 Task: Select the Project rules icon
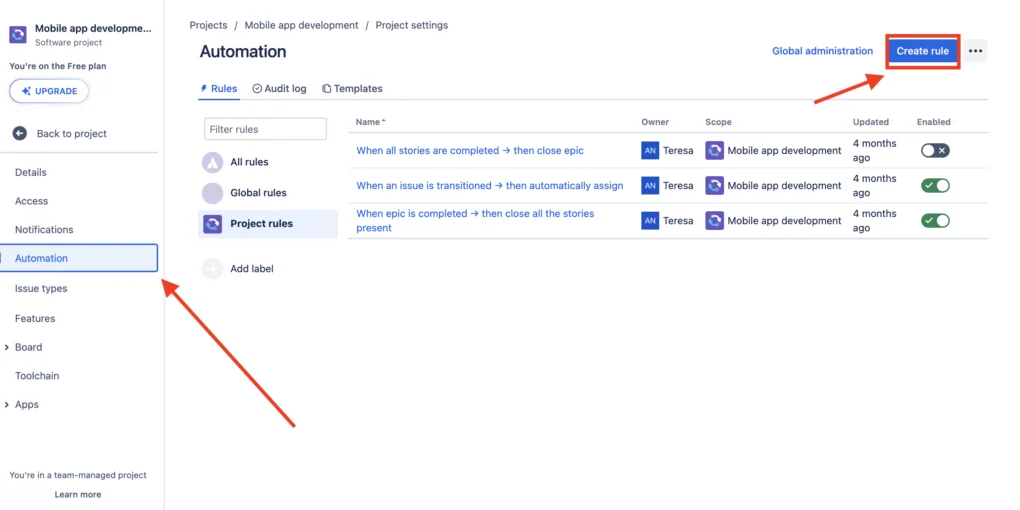(213, 224)
